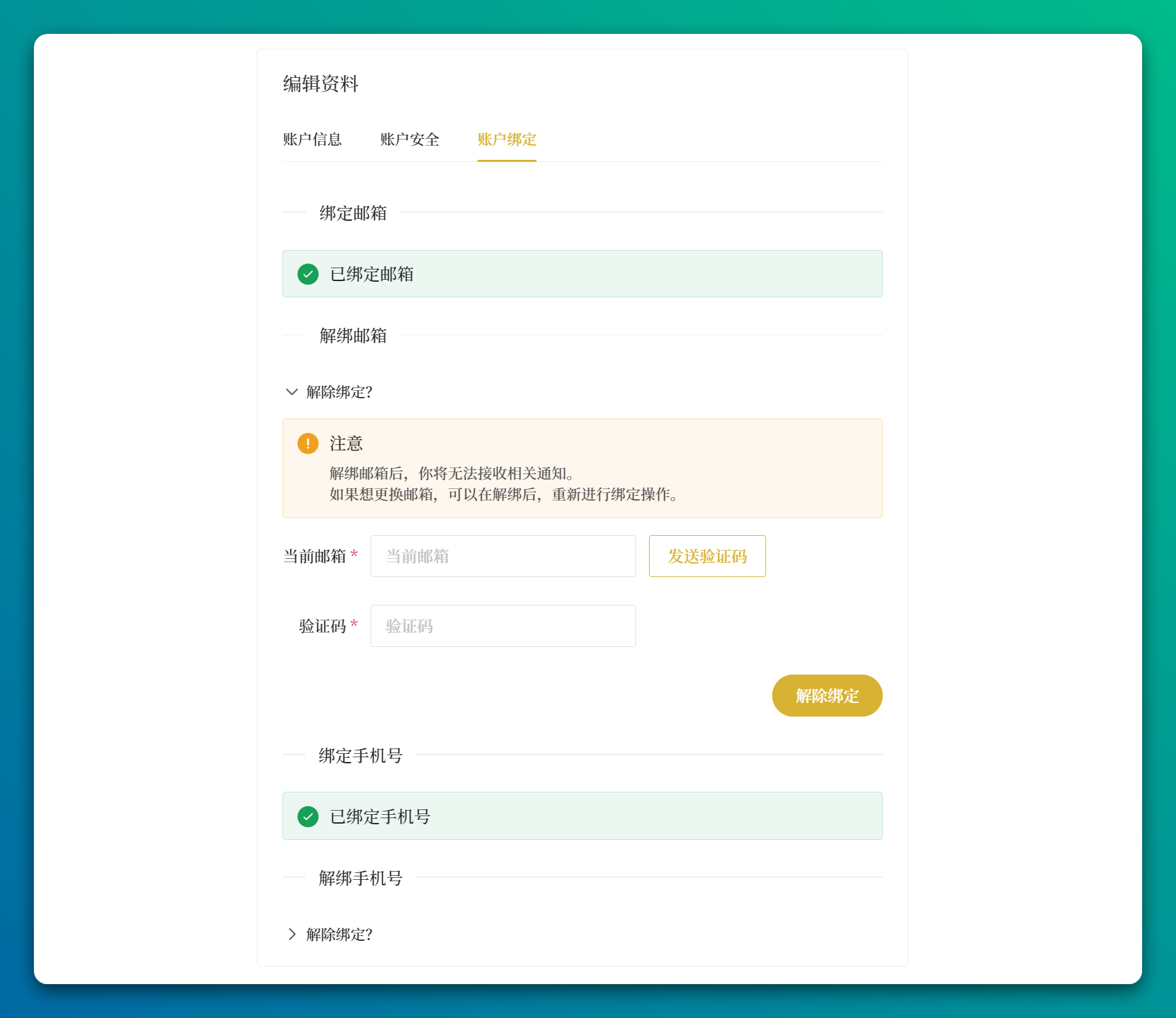The height and width of the screenshot is (1018, 1176).
Task: Click the 解绑手机号 section heading
Action: 360,878
